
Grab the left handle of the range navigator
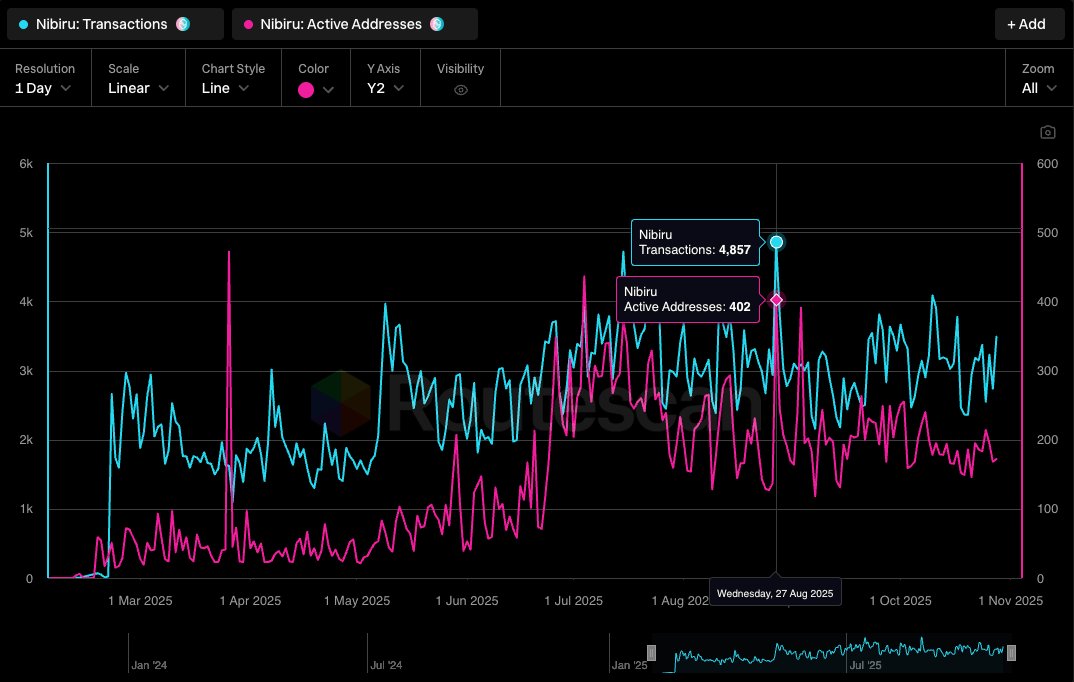[651, 653]
